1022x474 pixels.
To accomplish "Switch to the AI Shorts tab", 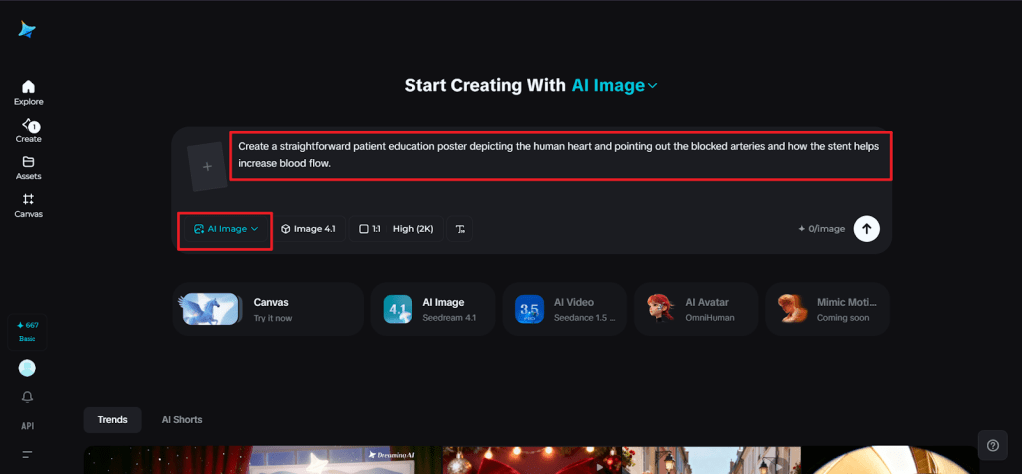I will 181,419.
